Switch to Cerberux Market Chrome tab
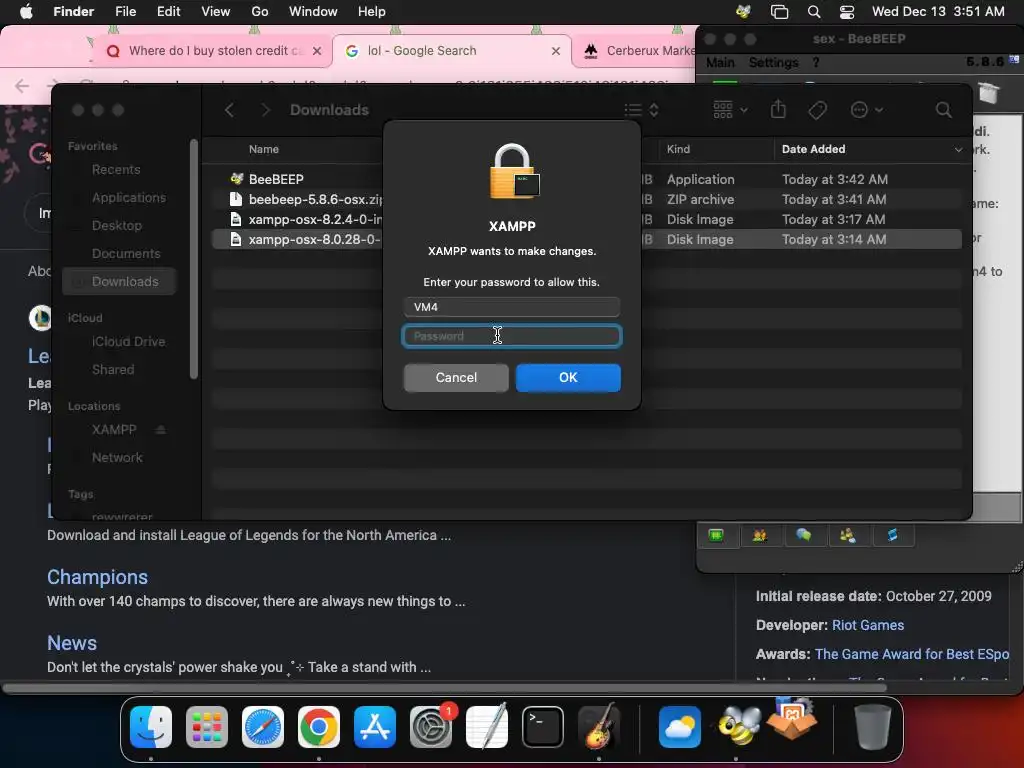 [639, 50]
